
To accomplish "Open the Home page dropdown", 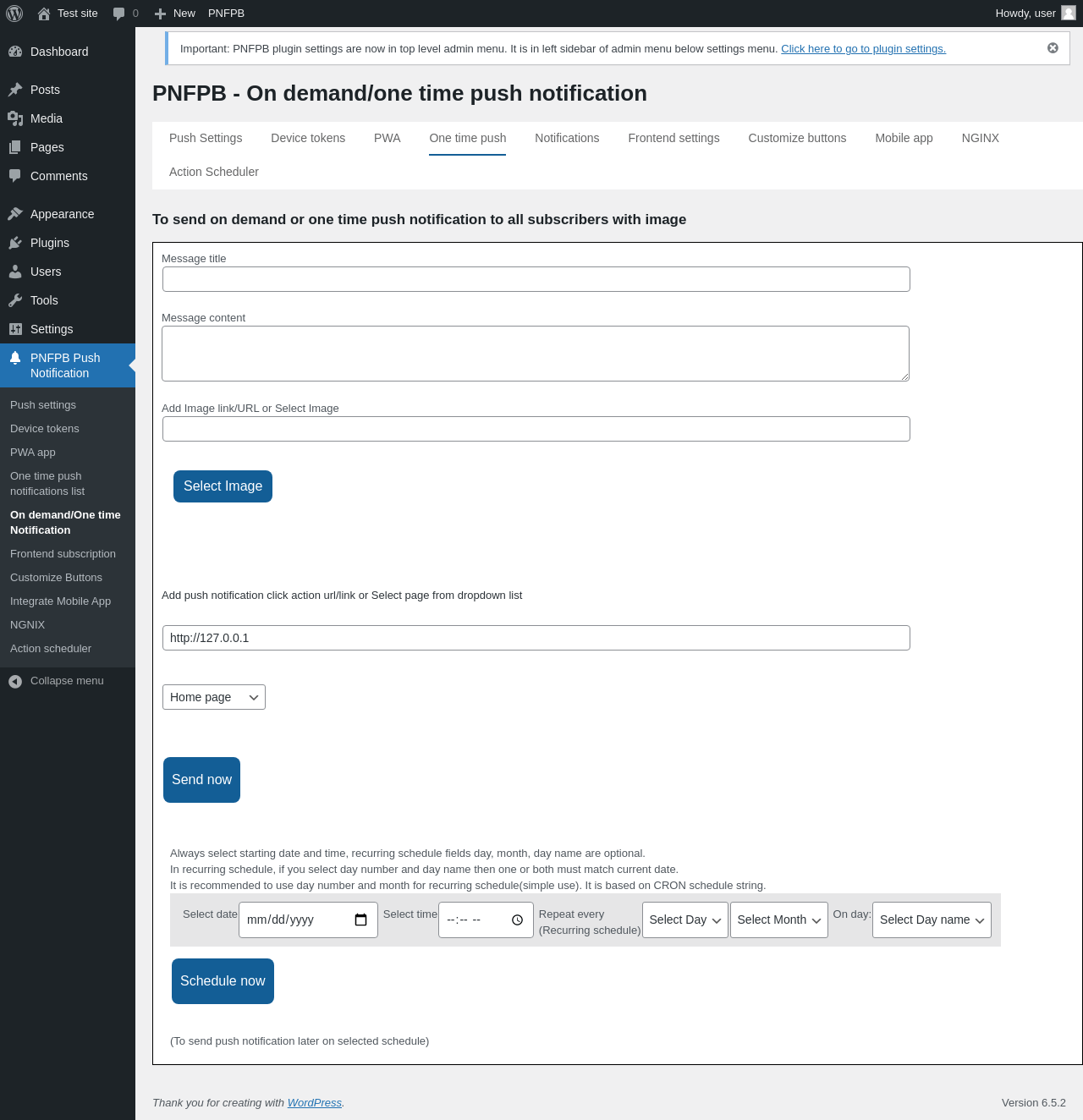I will coord(214,697).
